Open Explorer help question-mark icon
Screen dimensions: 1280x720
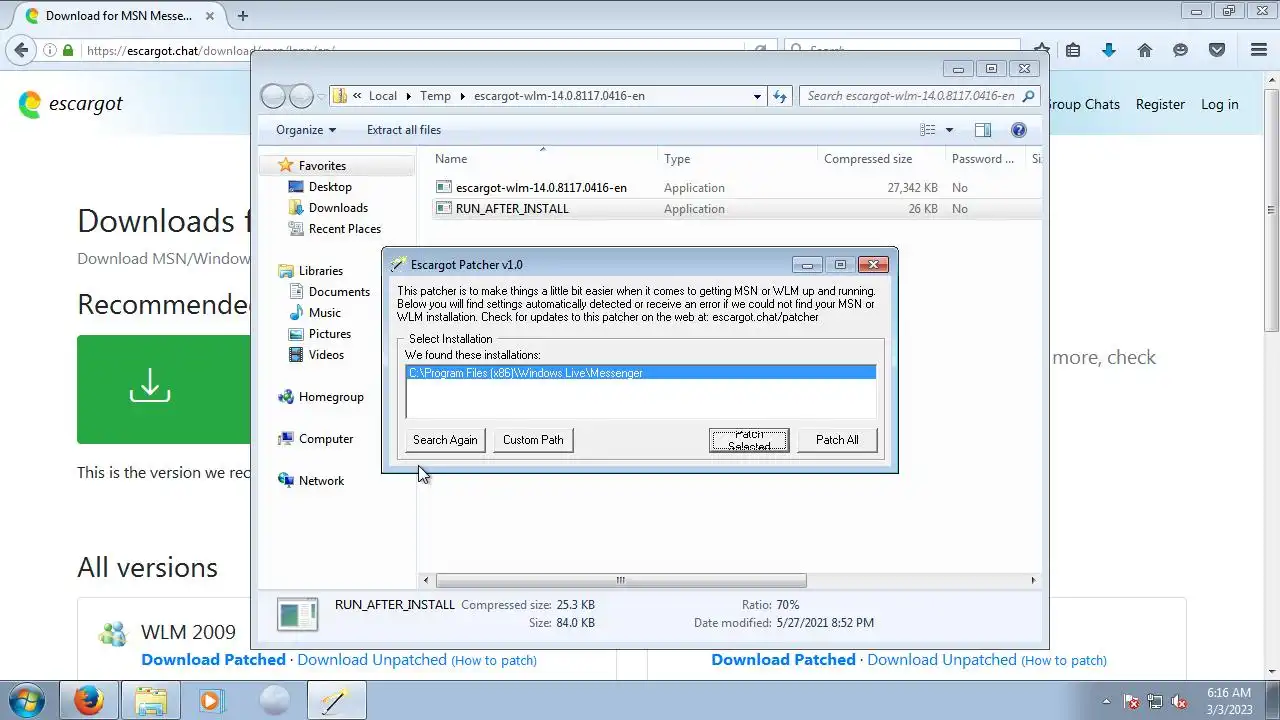pyautogui.click(x=1019, y=130)
